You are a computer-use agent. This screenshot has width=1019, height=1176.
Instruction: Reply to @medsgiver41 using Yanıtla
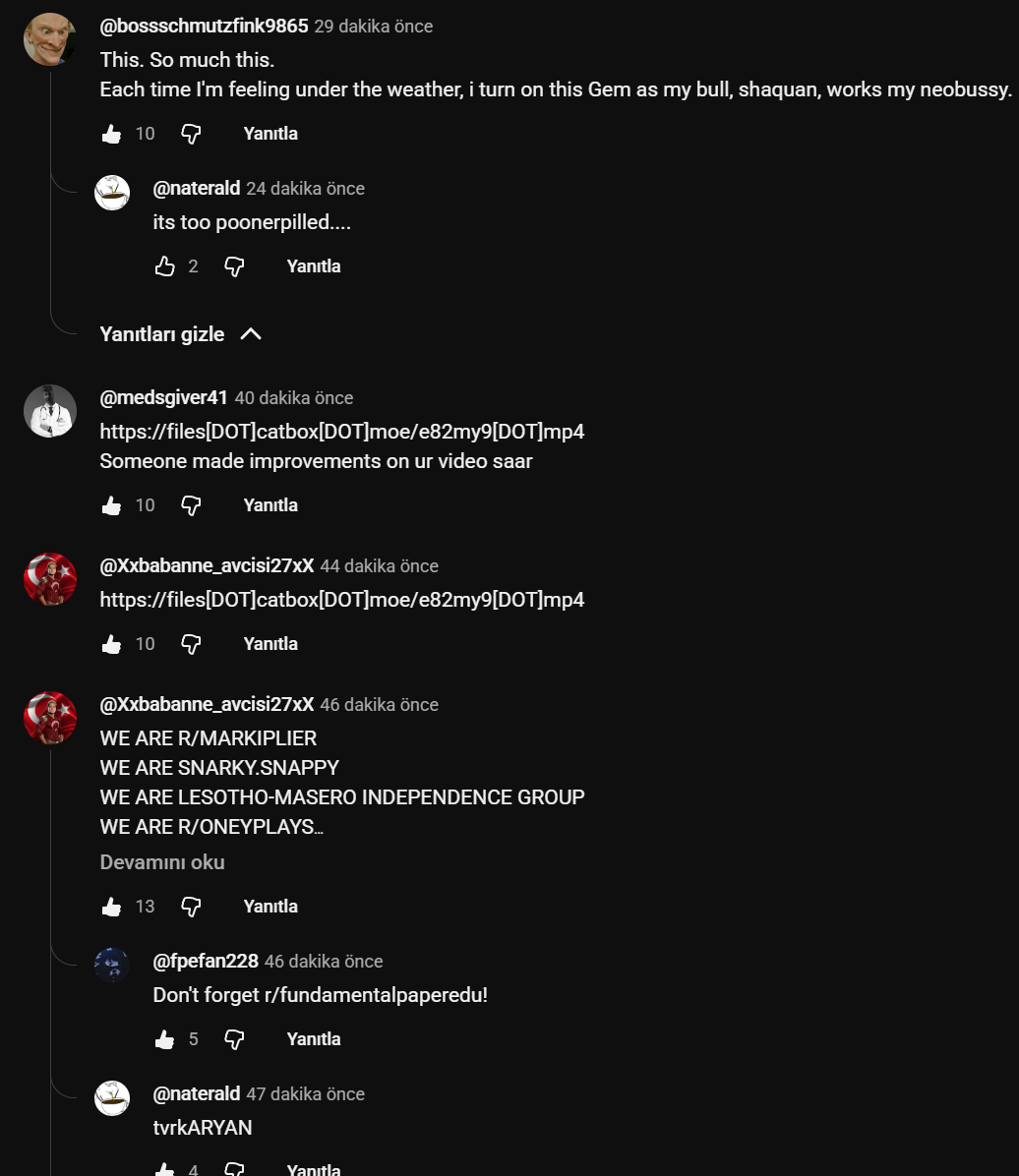(270, 505)
